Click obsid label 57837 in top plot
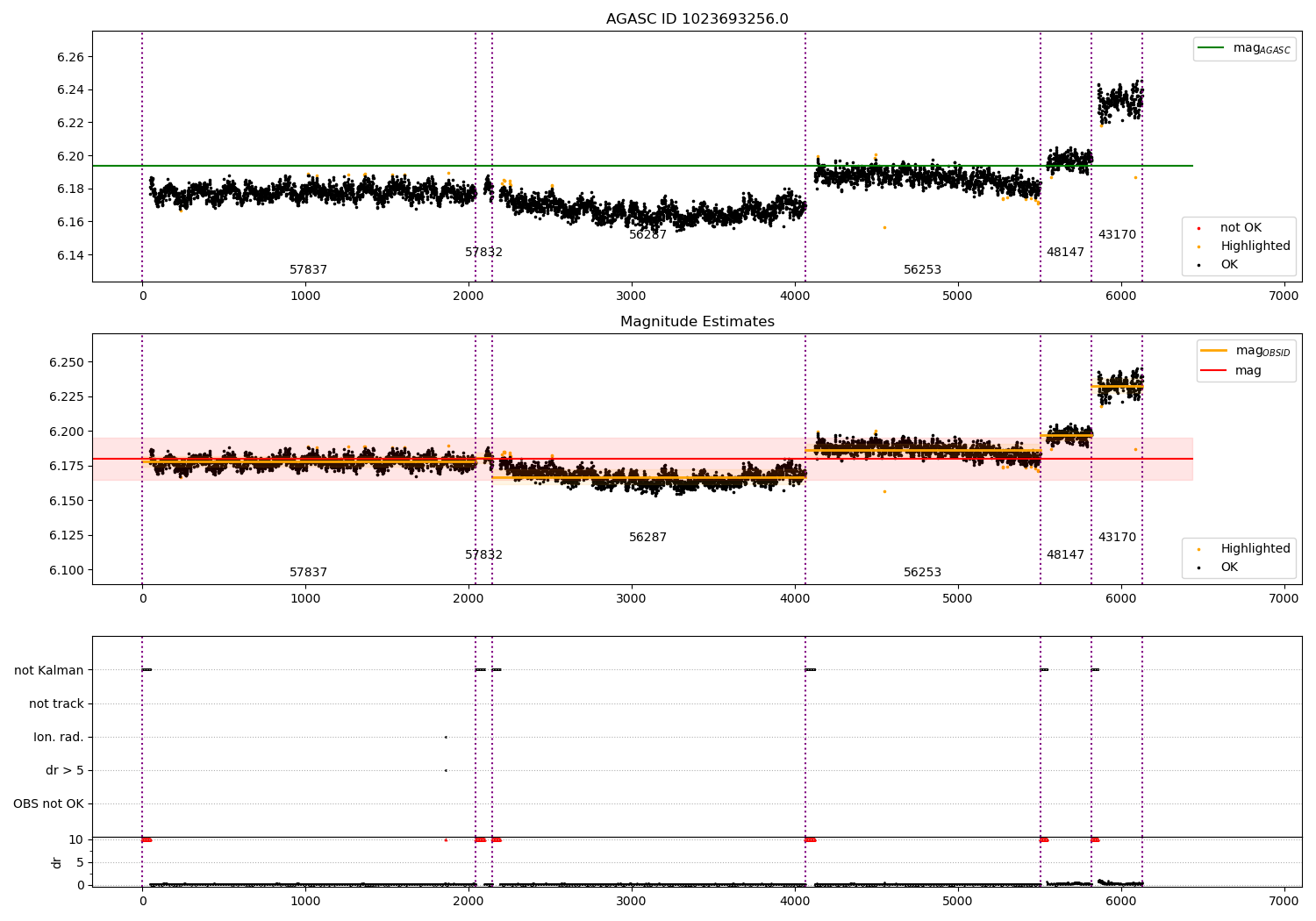The image size is (1316, 921). click(x=308, y=270)
